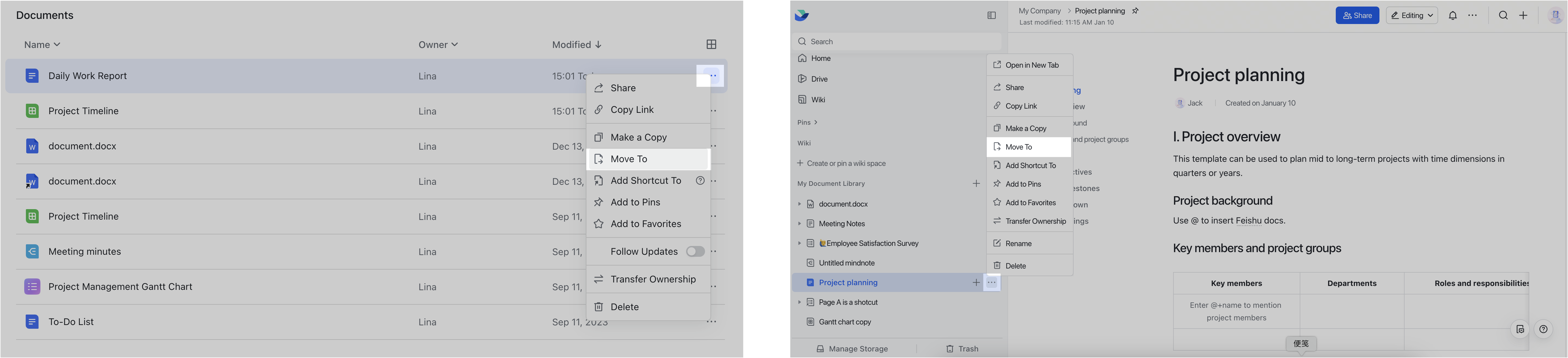Click the plus icon in top bar
This screenshot has height=358, width=1568.
(x=1523, y=16)
